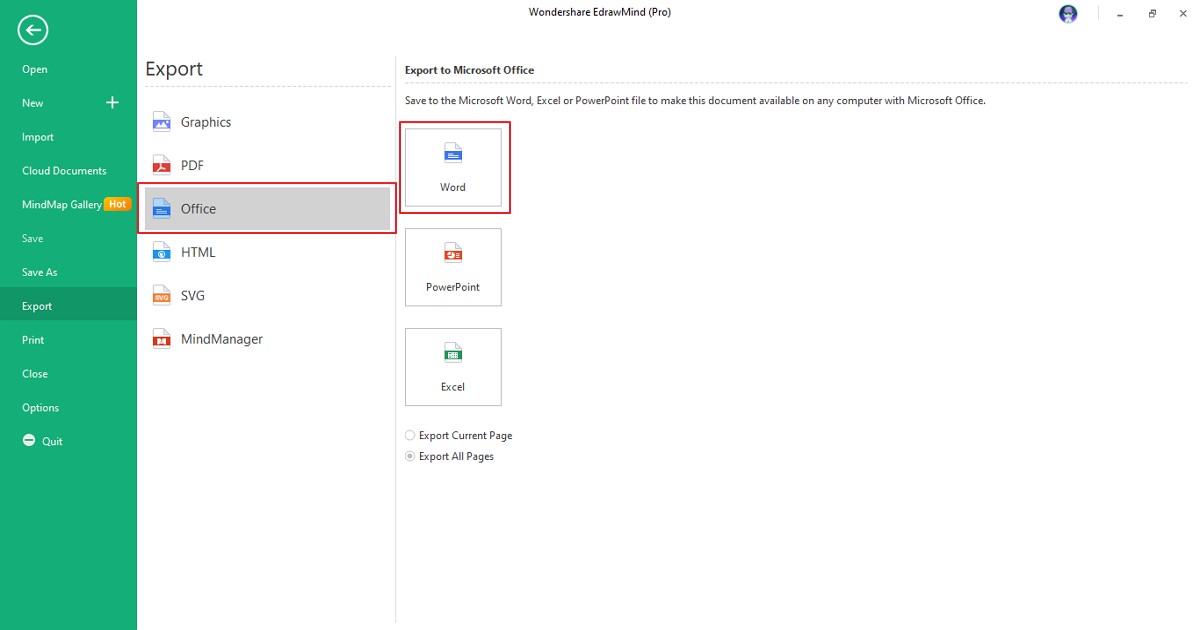Export to Excel button
This screenshot has width=1200, height=630.
coord(453,367)
